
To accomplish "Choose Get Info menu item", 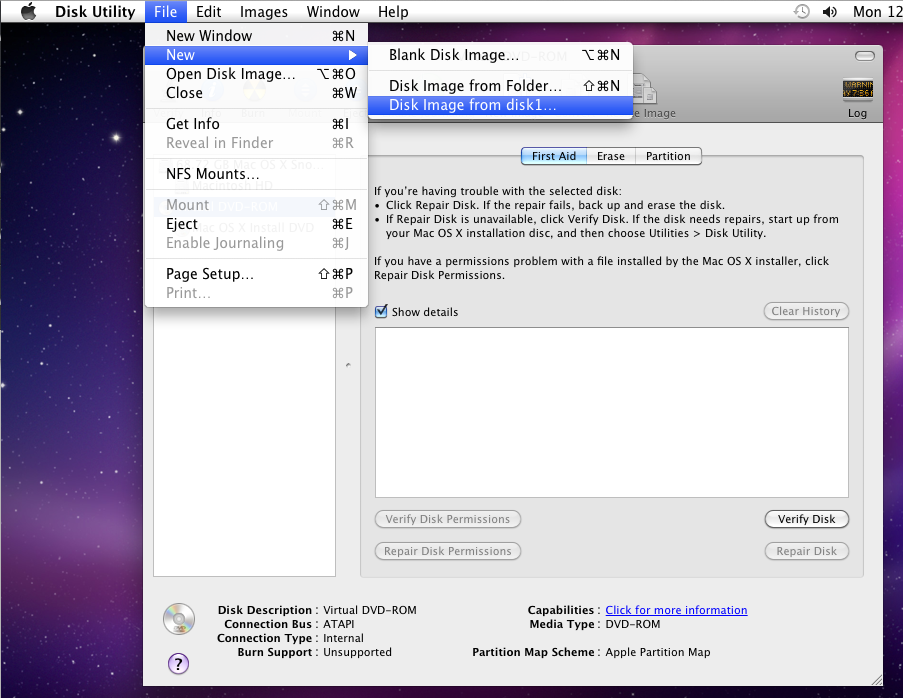I will click(256, 124).
